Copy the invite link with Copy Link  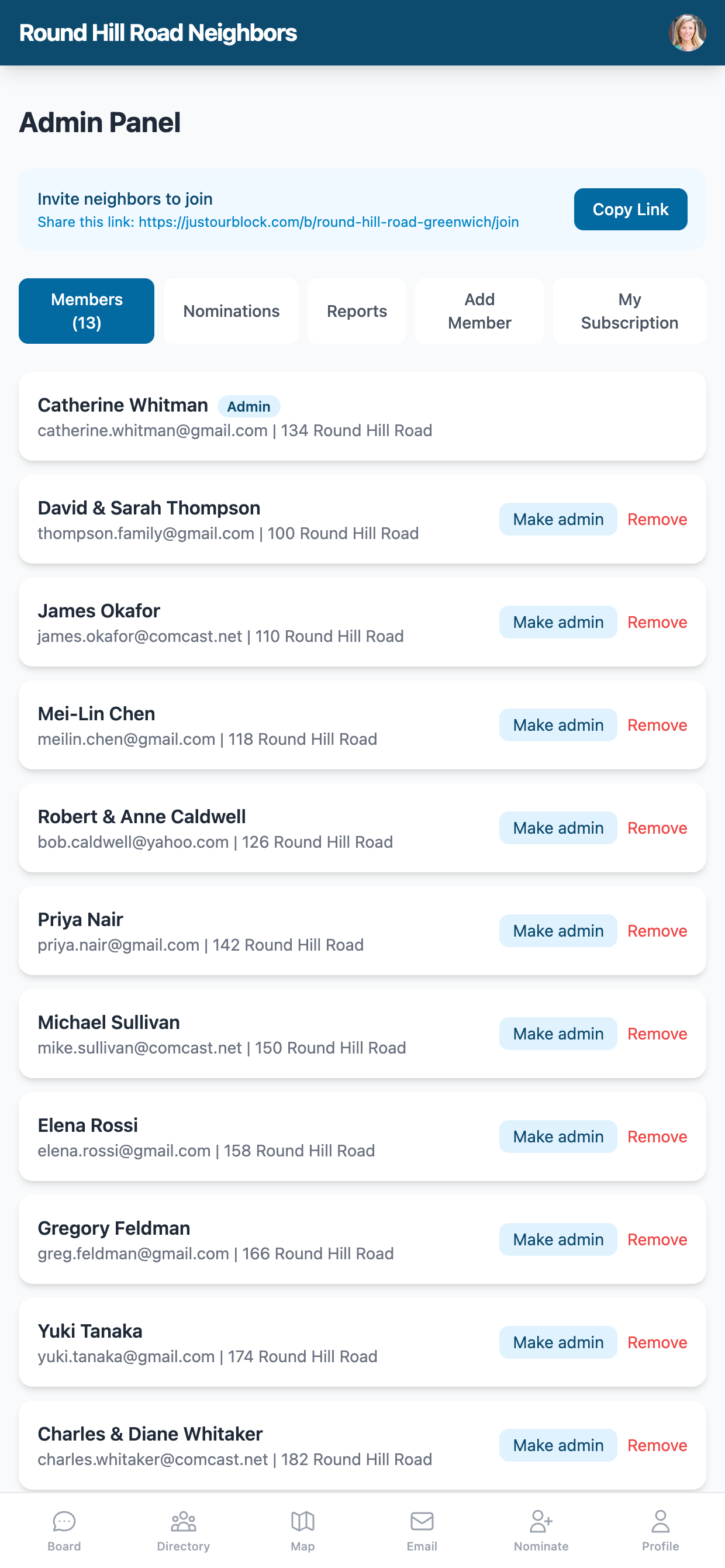click(x=631, y=209)
